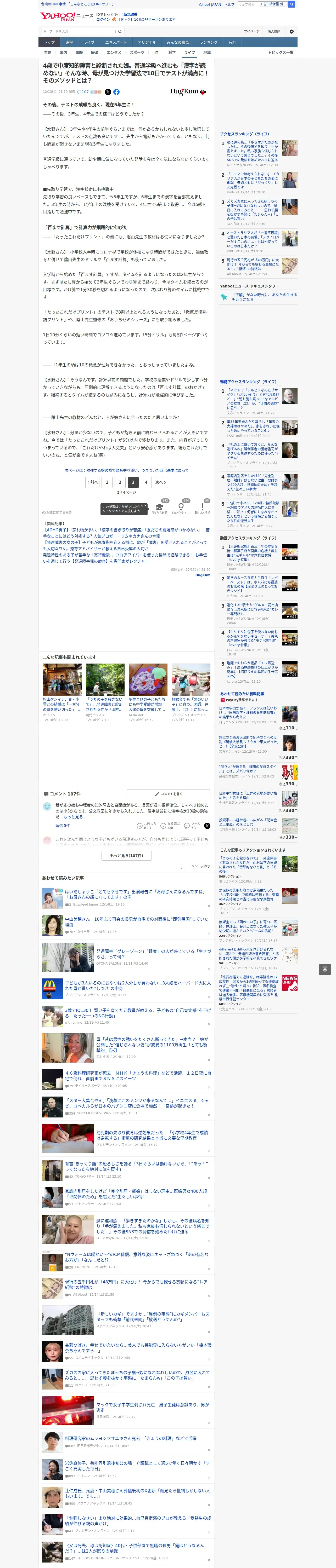Open トピックス一覧 link

(x=281, y=52)
